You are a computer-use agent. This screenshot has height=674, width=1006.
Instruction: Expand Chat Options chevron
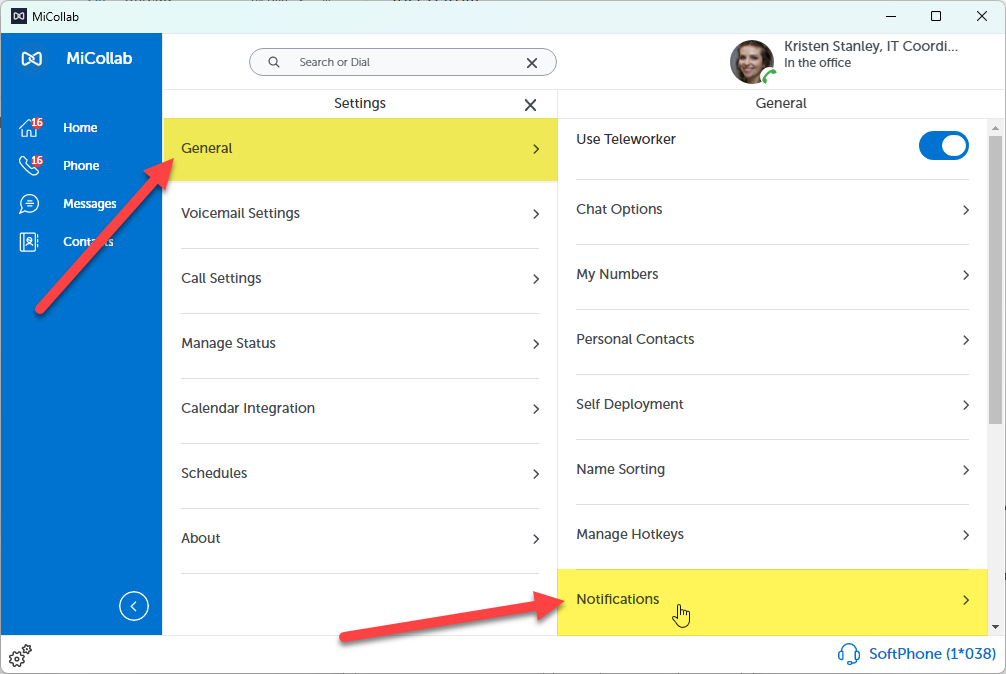(x=966, y=210)
